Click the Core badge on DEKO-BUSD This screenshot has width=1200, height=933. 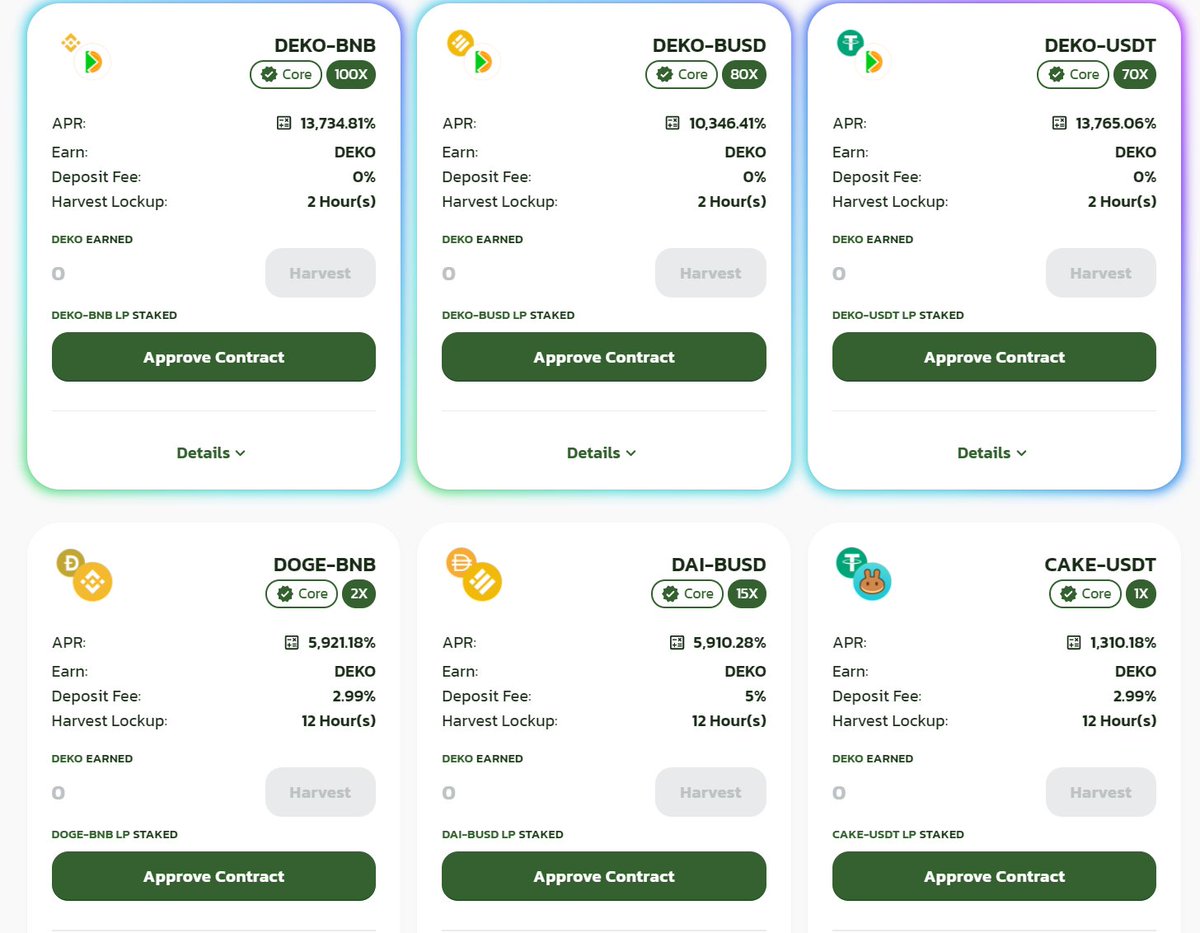tap(682, 74)
